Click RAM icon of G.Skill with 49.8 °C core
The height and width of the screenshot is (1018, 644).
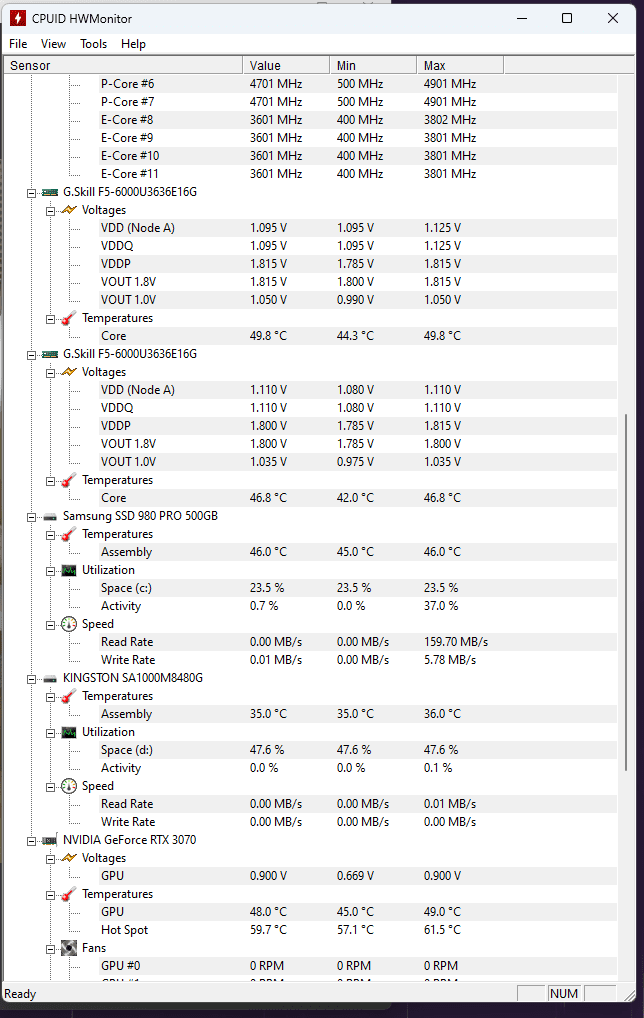50,192
